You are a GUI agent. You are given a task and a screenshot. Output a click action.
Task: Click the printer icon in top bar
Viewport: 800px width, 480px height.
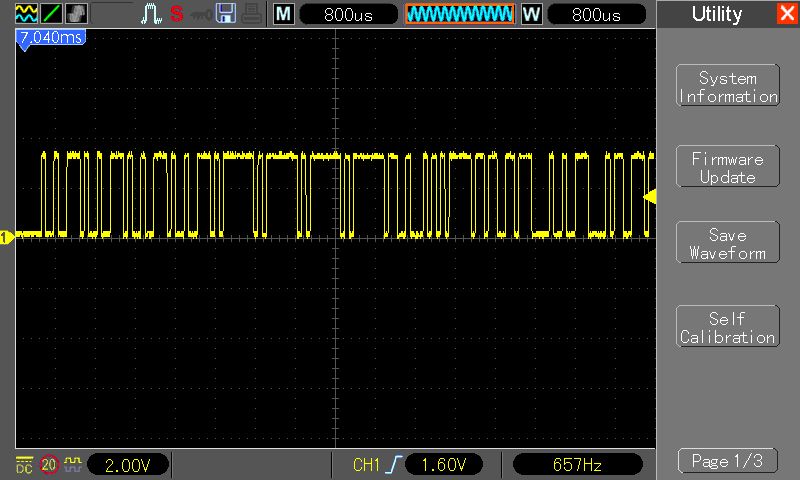(x=252, y=14)
